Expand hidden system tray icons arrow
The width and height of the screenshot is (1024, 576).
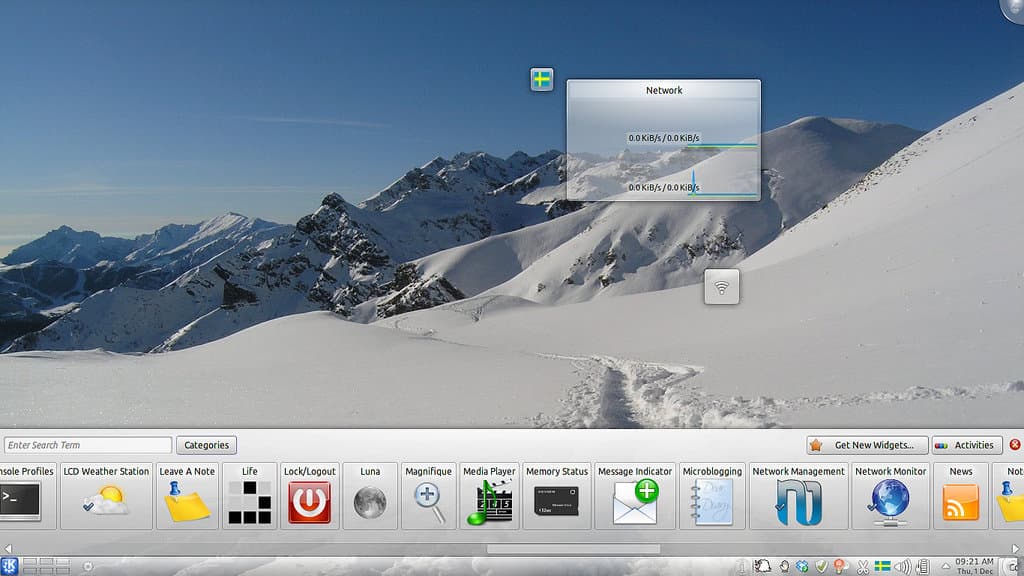(x=947, y=567)
